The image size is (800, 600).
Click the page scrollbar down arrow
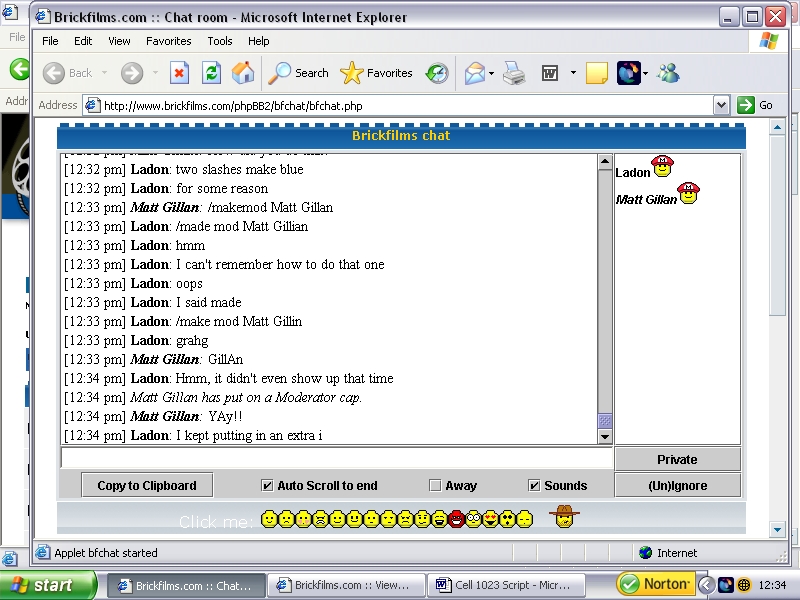point(777,529)
